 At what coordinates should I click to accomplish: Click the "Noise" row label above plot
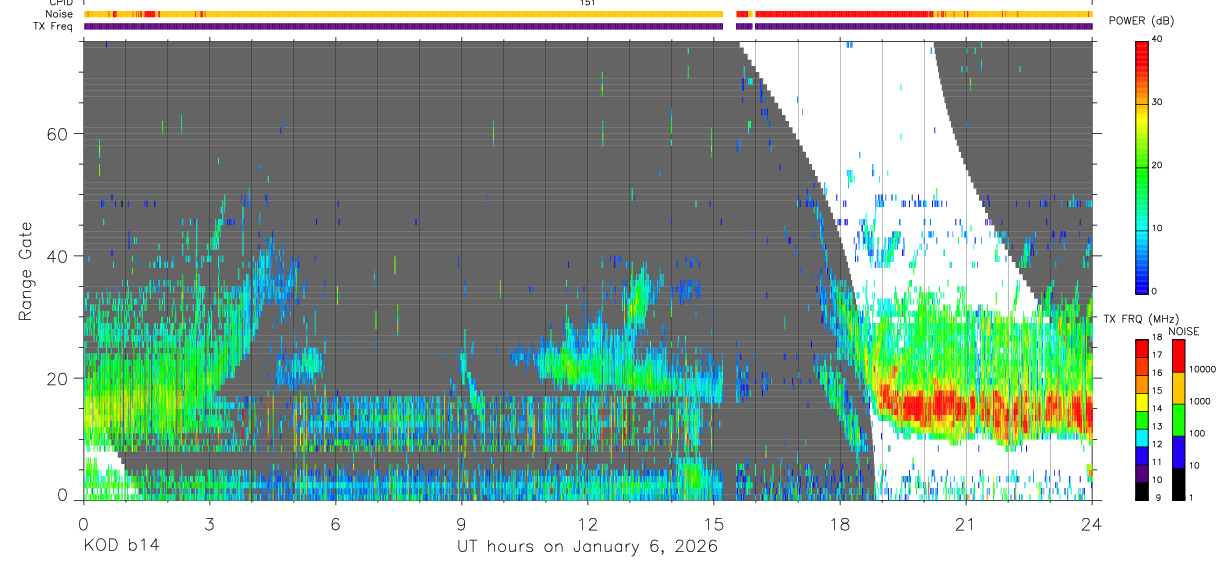pos(59,14)
